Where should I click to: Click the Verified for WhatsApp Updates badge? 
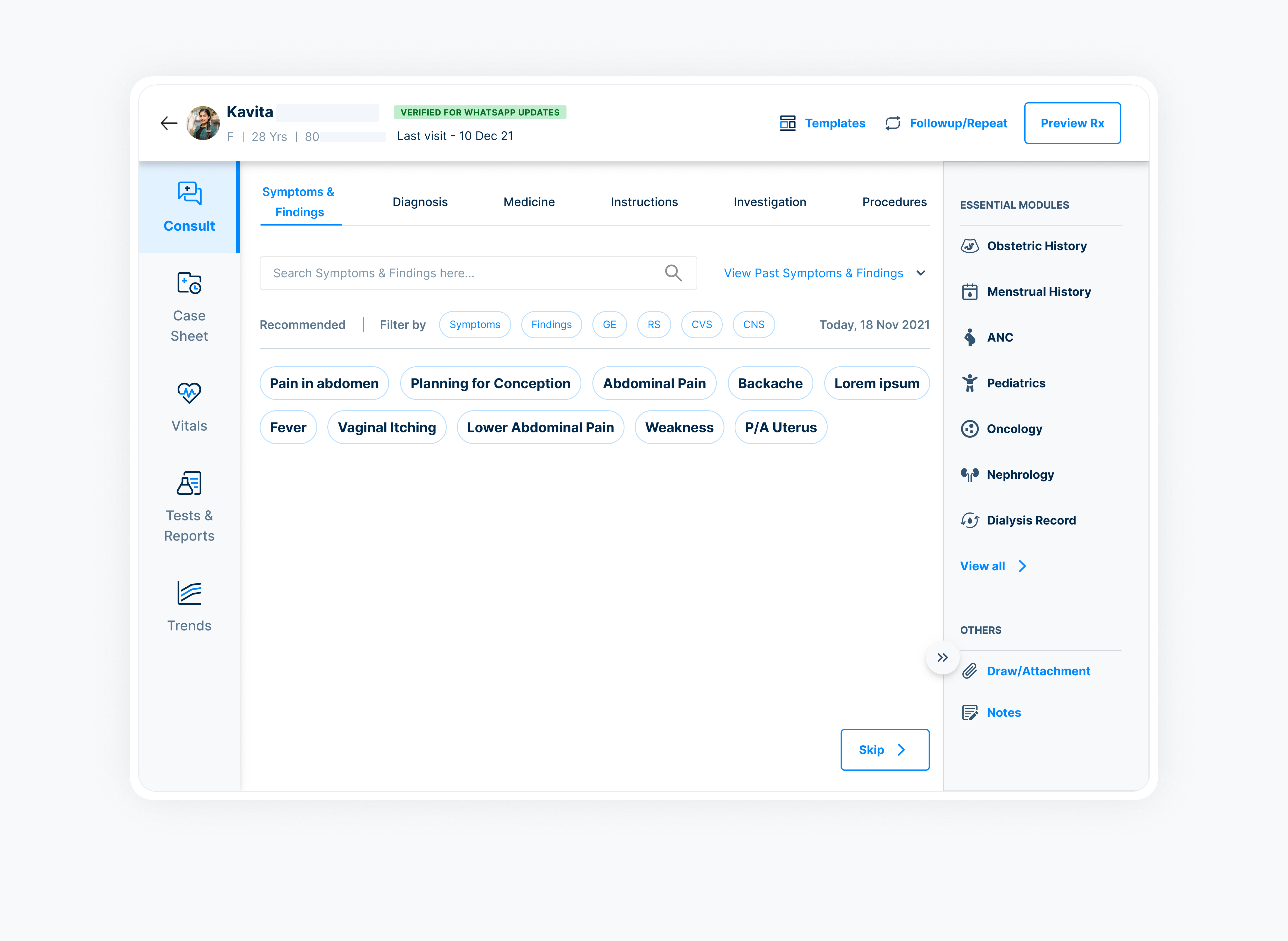click(x=480, y=112)
